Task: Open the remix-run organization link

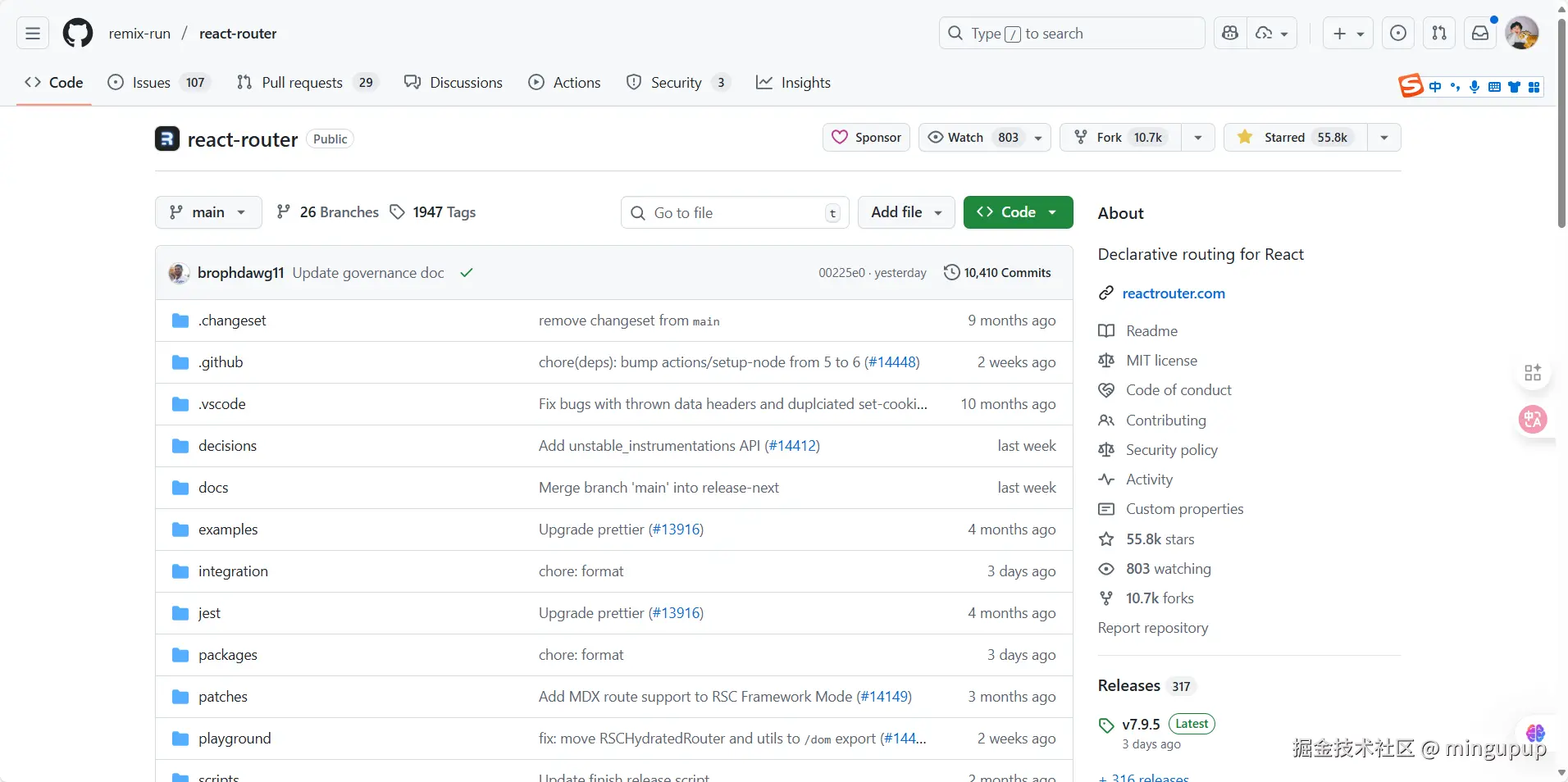Action: (x=139, y=34)
